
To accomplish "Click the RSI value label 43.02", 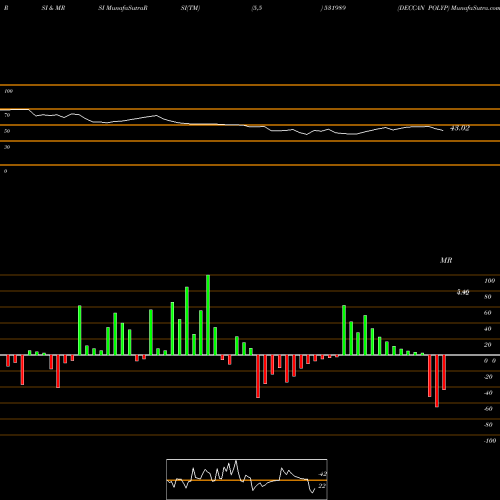I will click(x=460, y=128).
